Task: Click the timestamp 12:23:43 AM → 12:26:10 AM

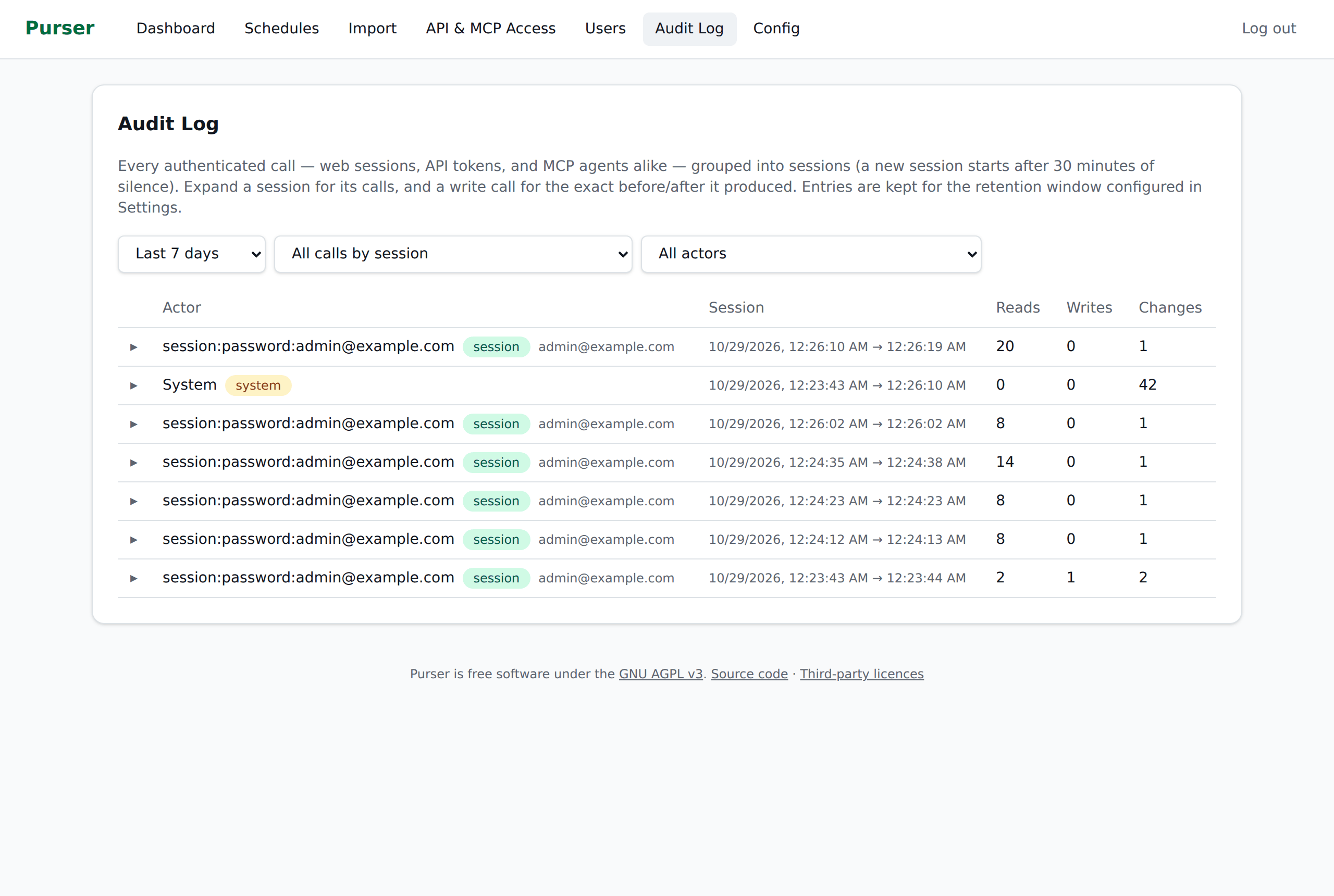Action: [x=837, y=385]
